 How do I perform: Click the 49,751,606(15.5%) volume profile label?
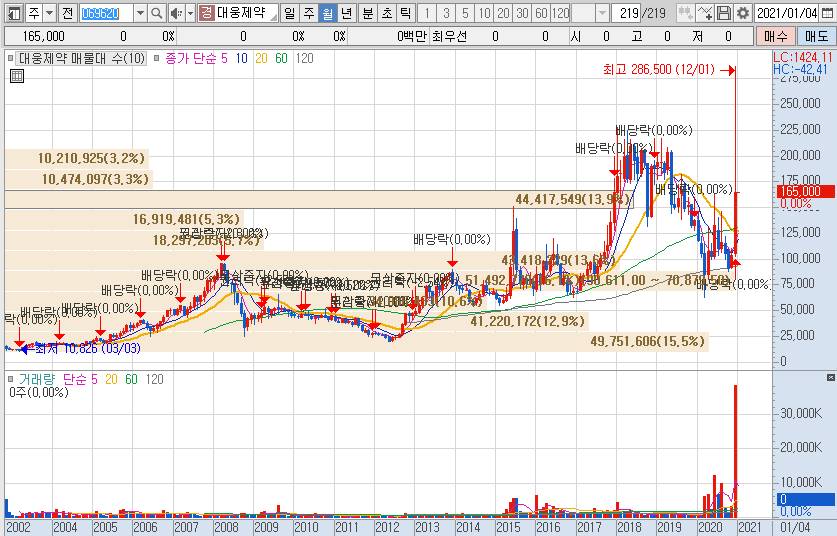(648, 341)
